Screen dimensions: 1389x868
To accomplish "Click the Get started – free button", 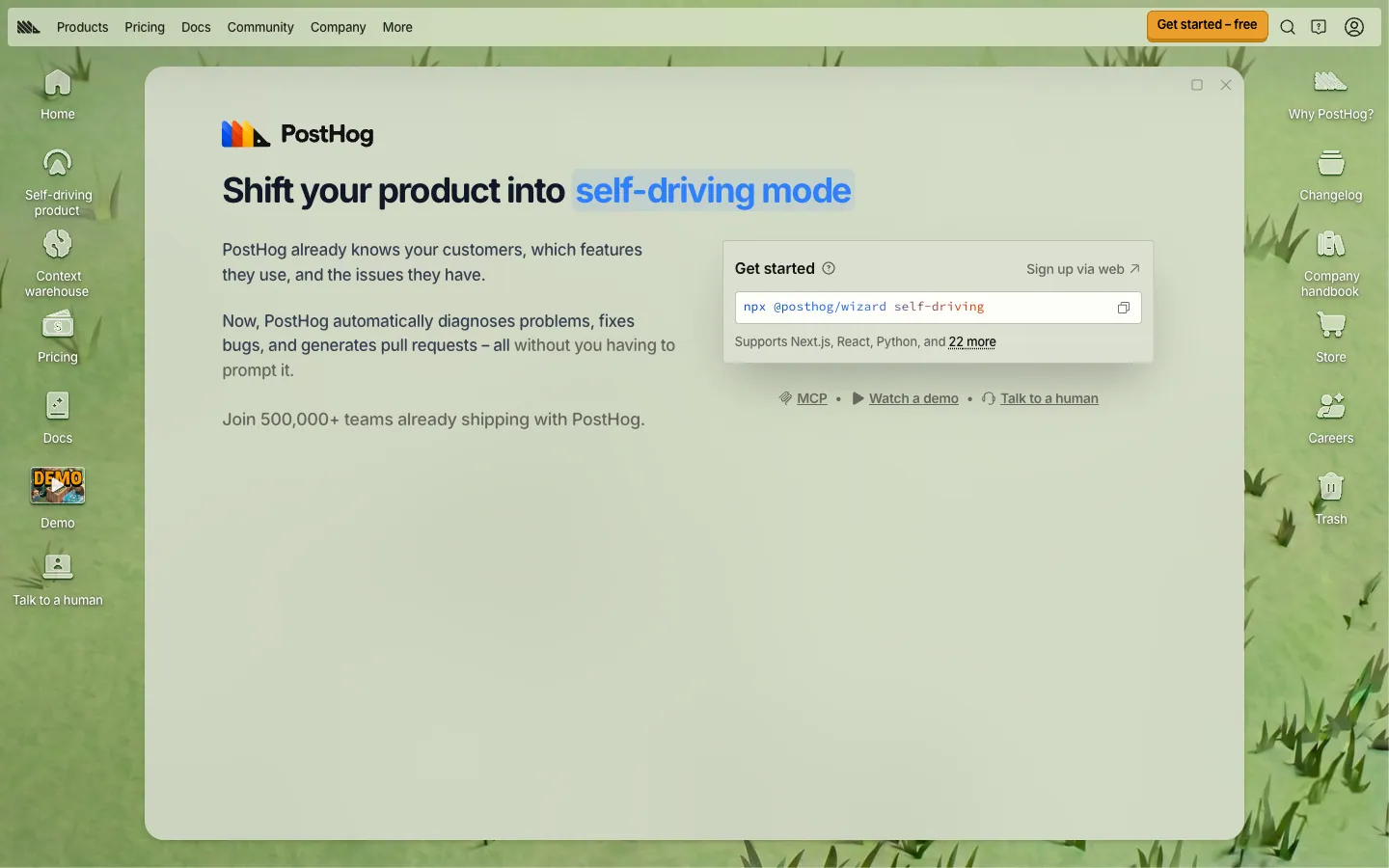I will [x=1207, y=25].
